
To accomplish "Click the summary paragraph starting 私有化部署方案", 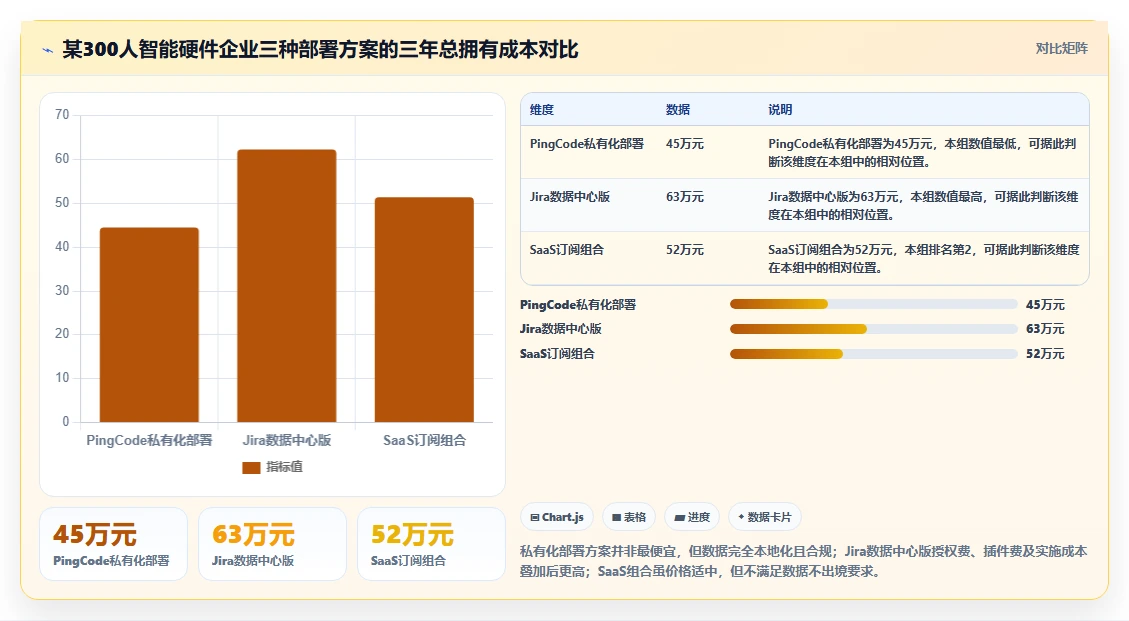I will [804, 561].
